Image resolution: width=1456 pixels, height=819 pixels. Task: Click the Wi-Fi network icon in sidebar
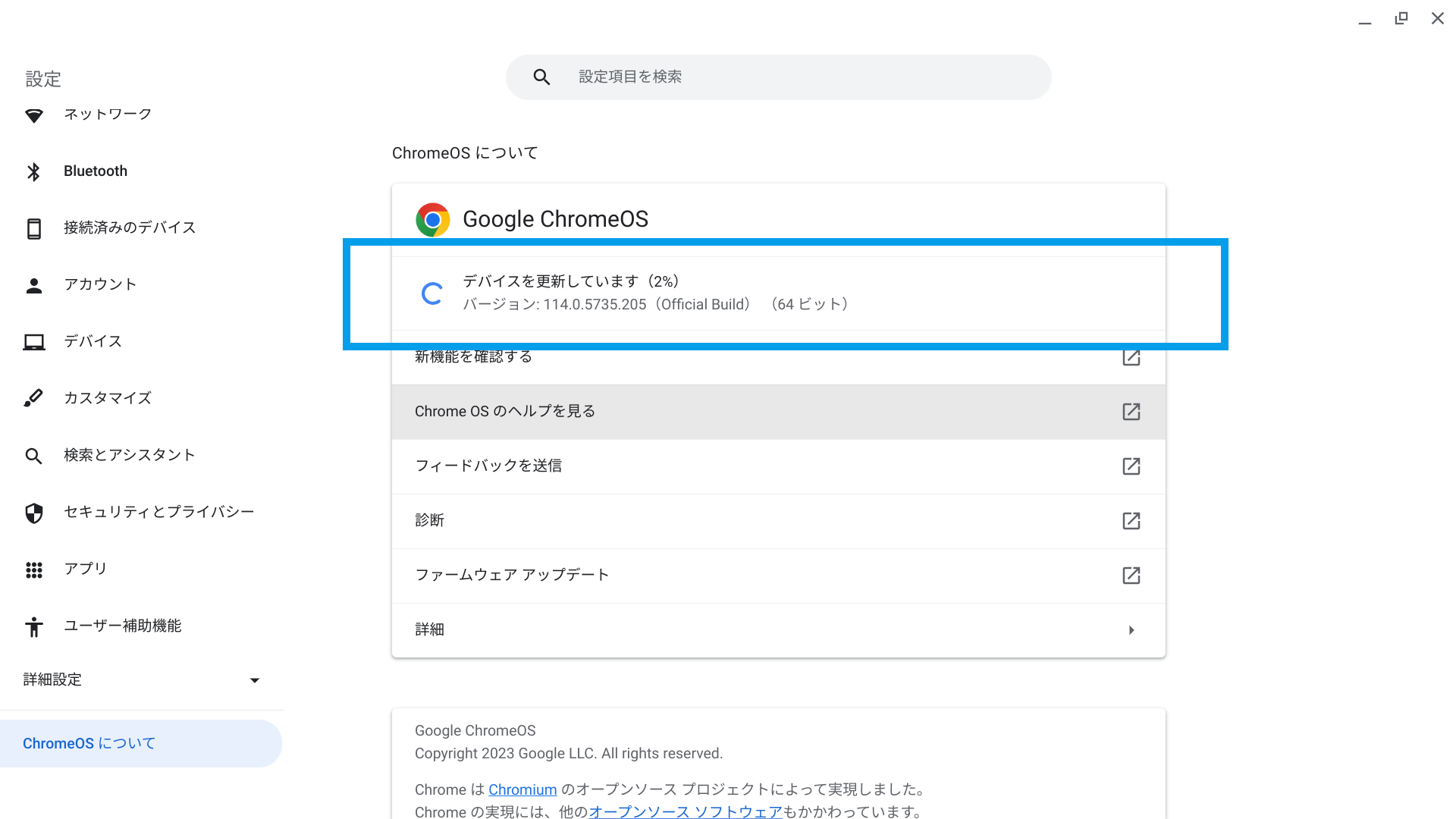click(33, 115)
